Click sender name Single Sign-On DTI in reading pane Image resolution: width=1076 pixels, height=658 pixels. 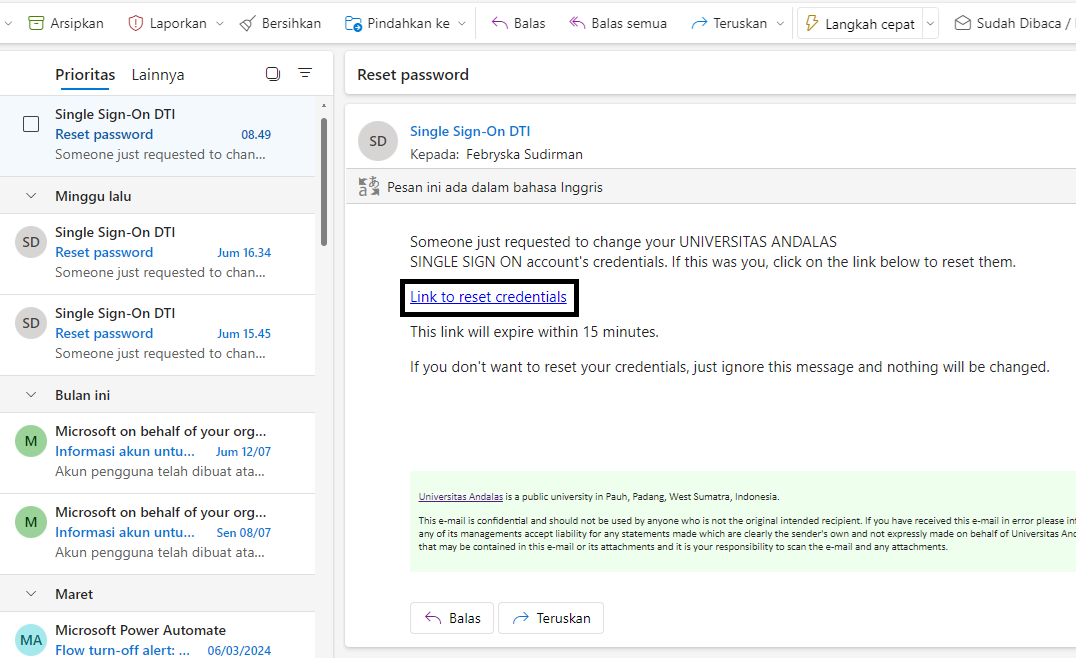470,131
